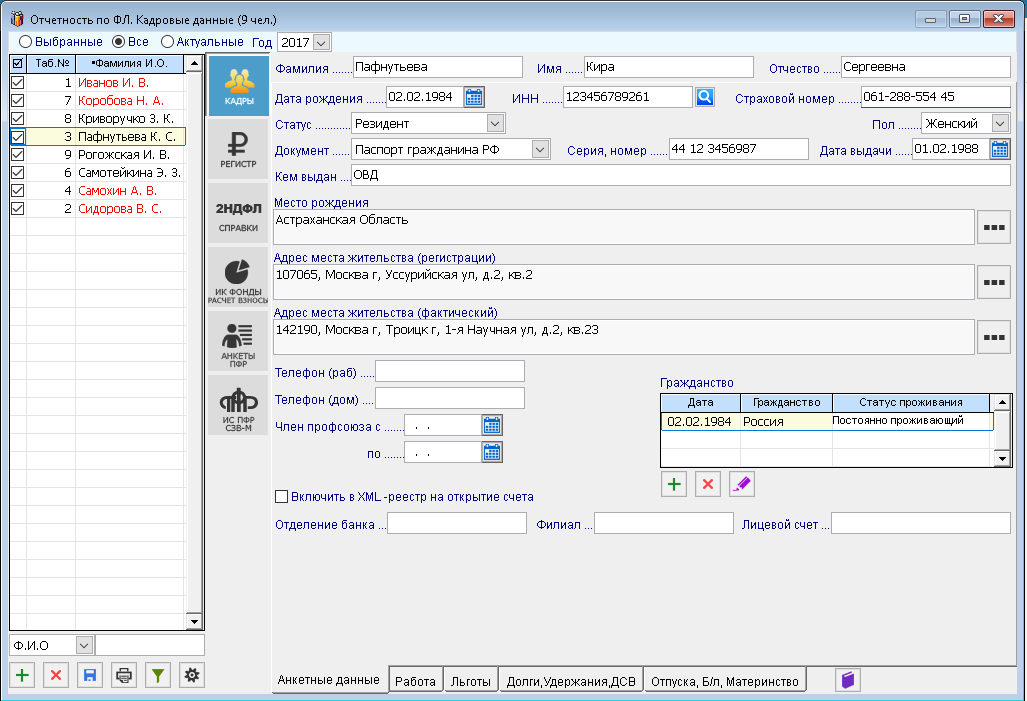Open the АНКЕТЫ ПФР section
Viewport: 1027px width, 701px height.
pyautogui.click(x=238, y=342)
